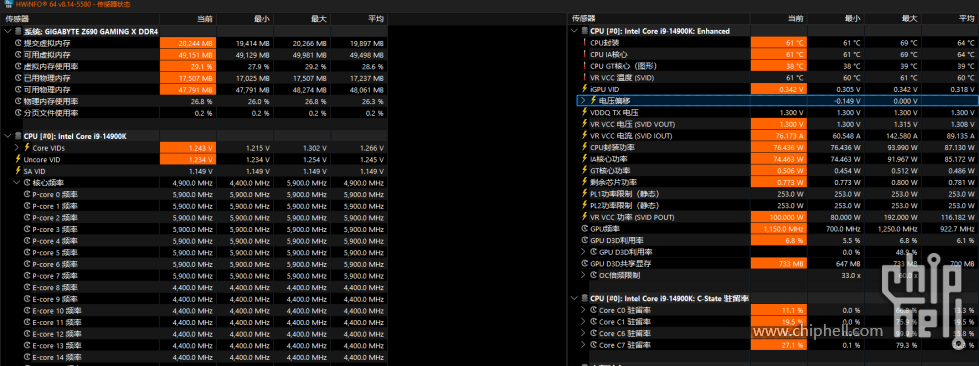
Task: Click the clock icon beside P-core 0 频率
Action: [27, 194]
